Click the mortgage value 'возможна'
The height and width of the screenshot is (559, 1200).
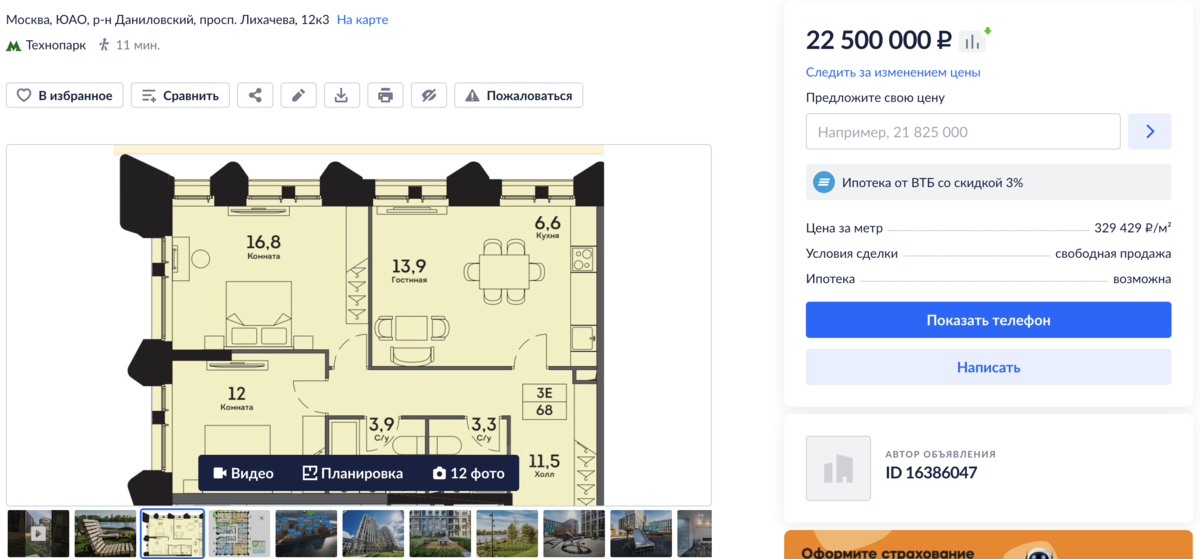point(1142,279)
